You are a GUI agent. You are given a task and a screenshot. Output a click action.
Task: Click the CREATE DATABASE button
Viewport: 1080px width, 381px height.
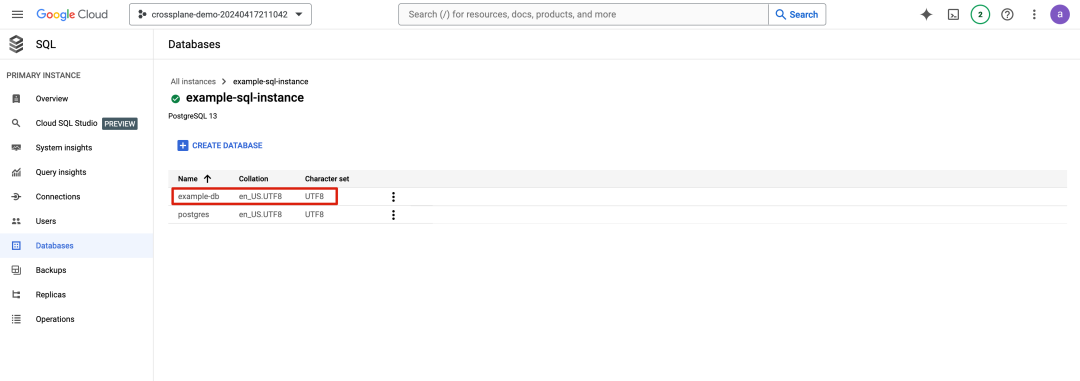[x=220, y=145]
